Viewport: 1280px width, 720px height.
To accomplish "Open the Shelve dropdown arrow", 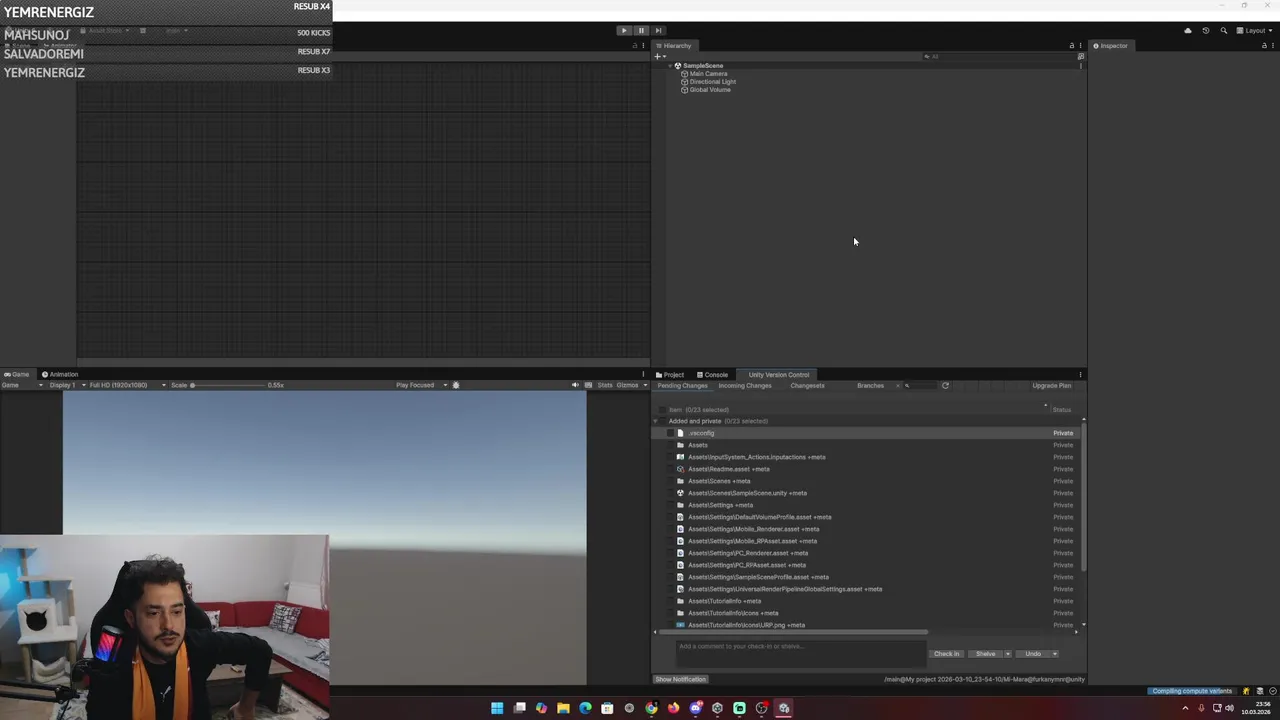I will pos(1008,654).
